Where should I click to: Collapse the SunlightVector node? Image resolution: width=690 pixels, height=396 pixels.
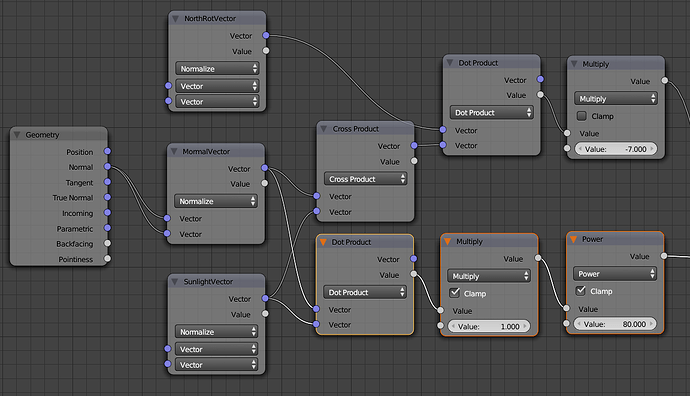tap(175, 282)
